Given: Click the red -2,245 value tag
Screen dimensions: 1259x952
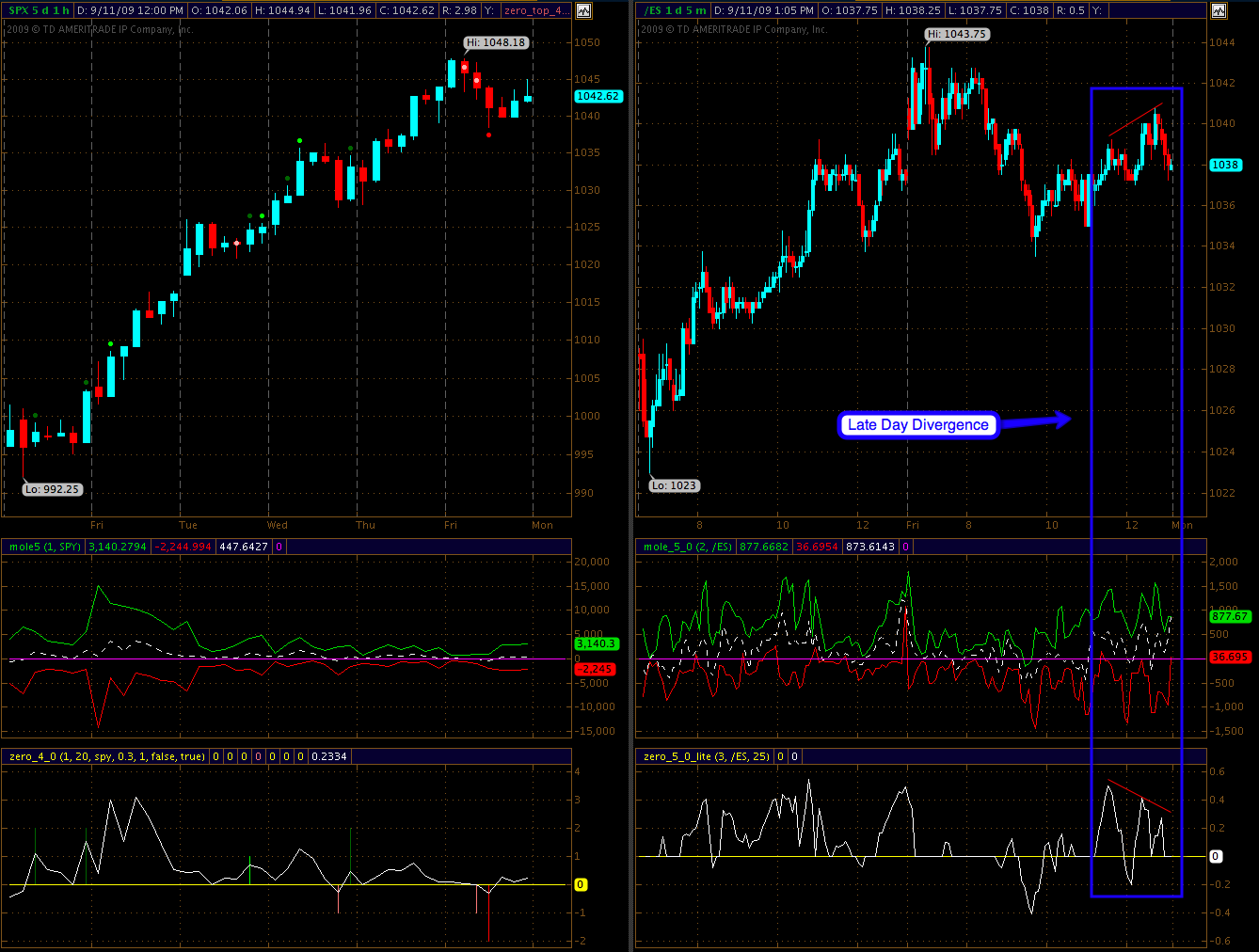Looking at the screenshot, I should [x=596, y=669].
